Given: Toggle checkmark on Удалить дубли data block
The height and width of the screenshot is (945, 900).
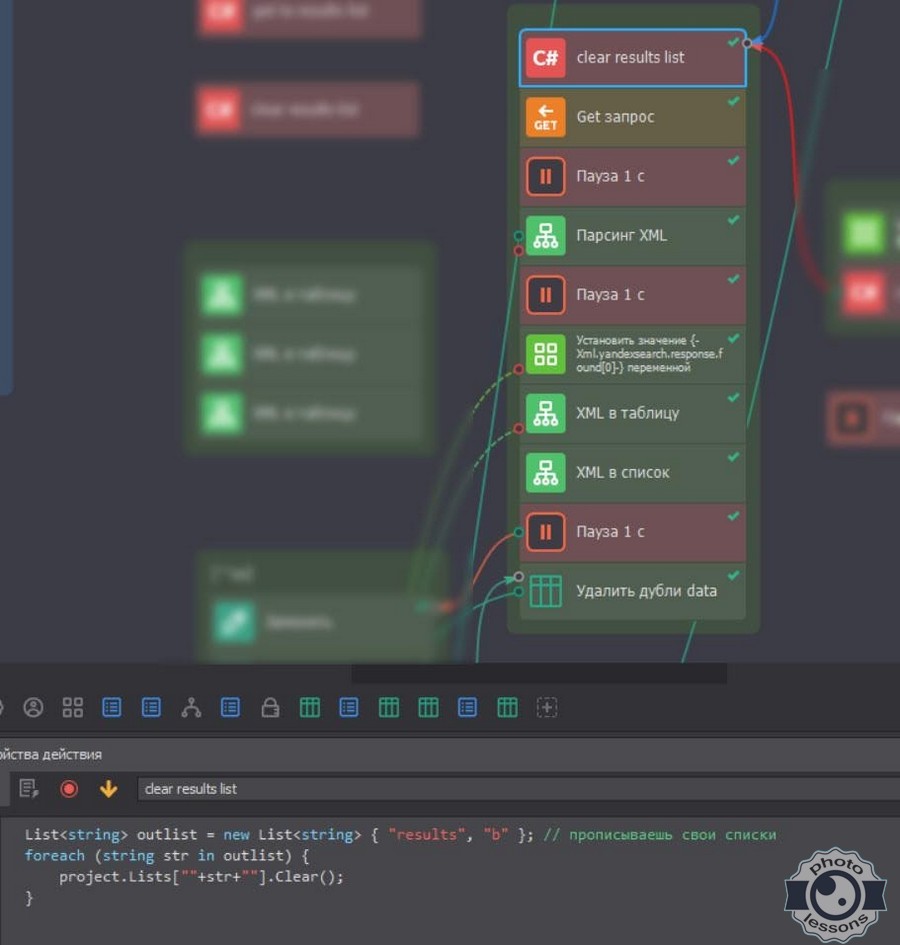Looking at the screenshot, I should coord(733,575).
